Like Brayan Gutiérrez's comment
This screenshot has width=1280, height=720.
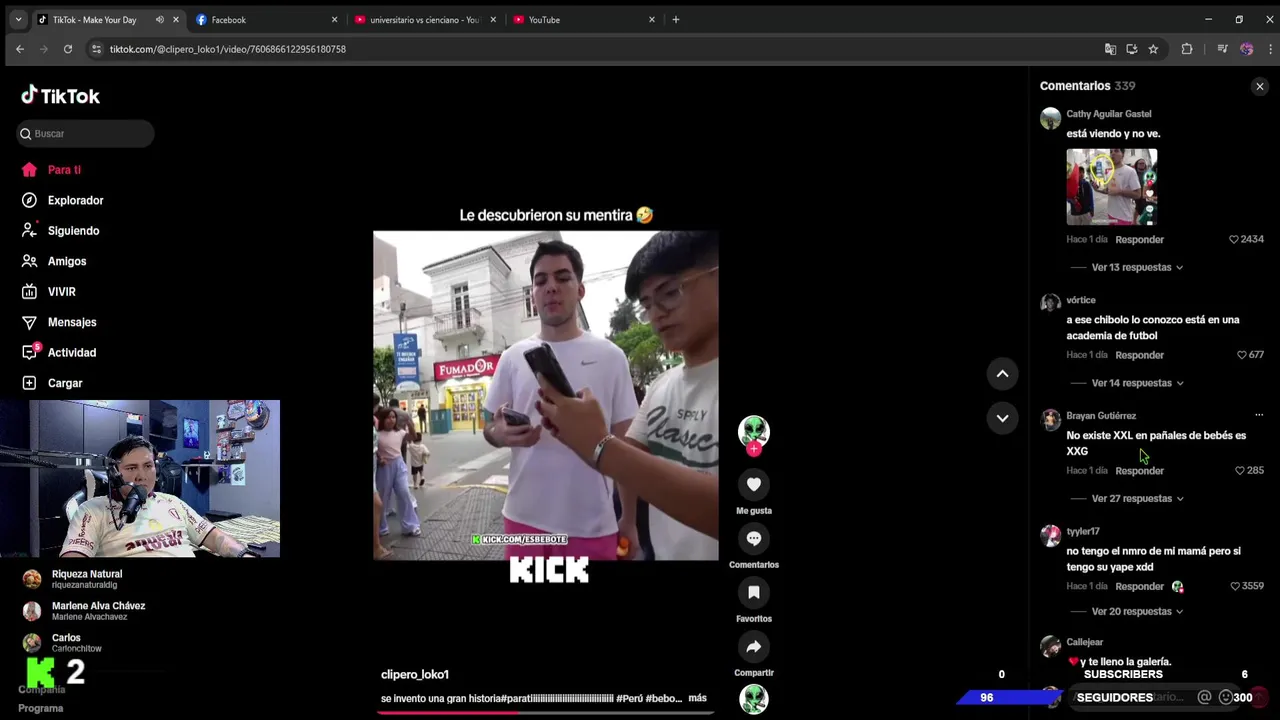coord(1240,471)
